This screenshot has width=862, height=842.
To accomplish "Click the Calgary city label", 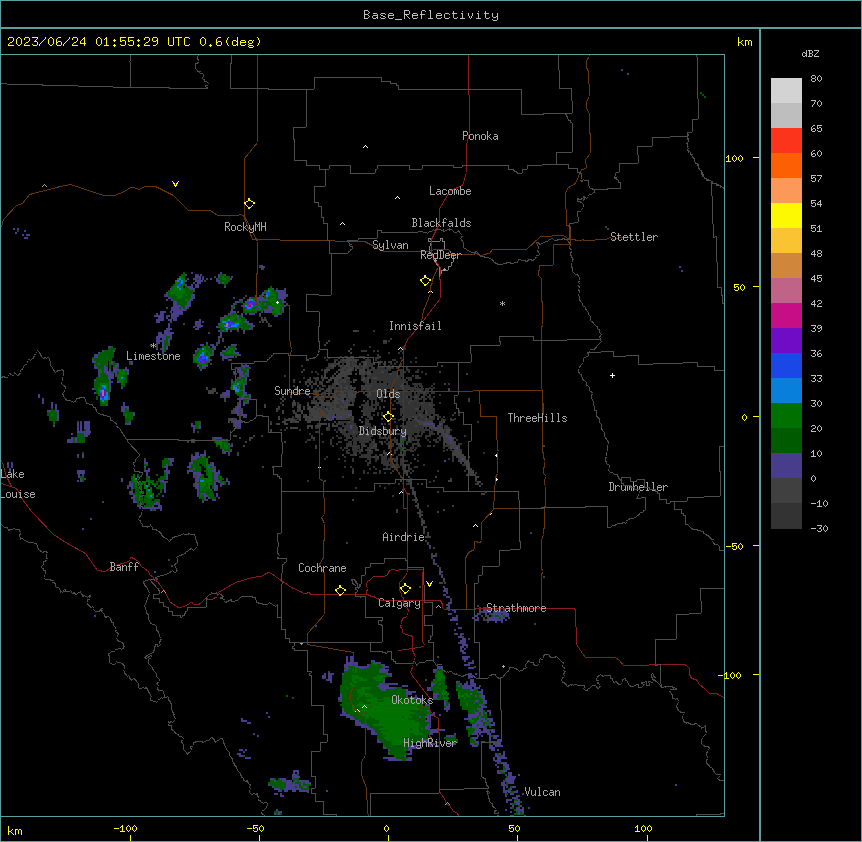I will tap(399, 603).
